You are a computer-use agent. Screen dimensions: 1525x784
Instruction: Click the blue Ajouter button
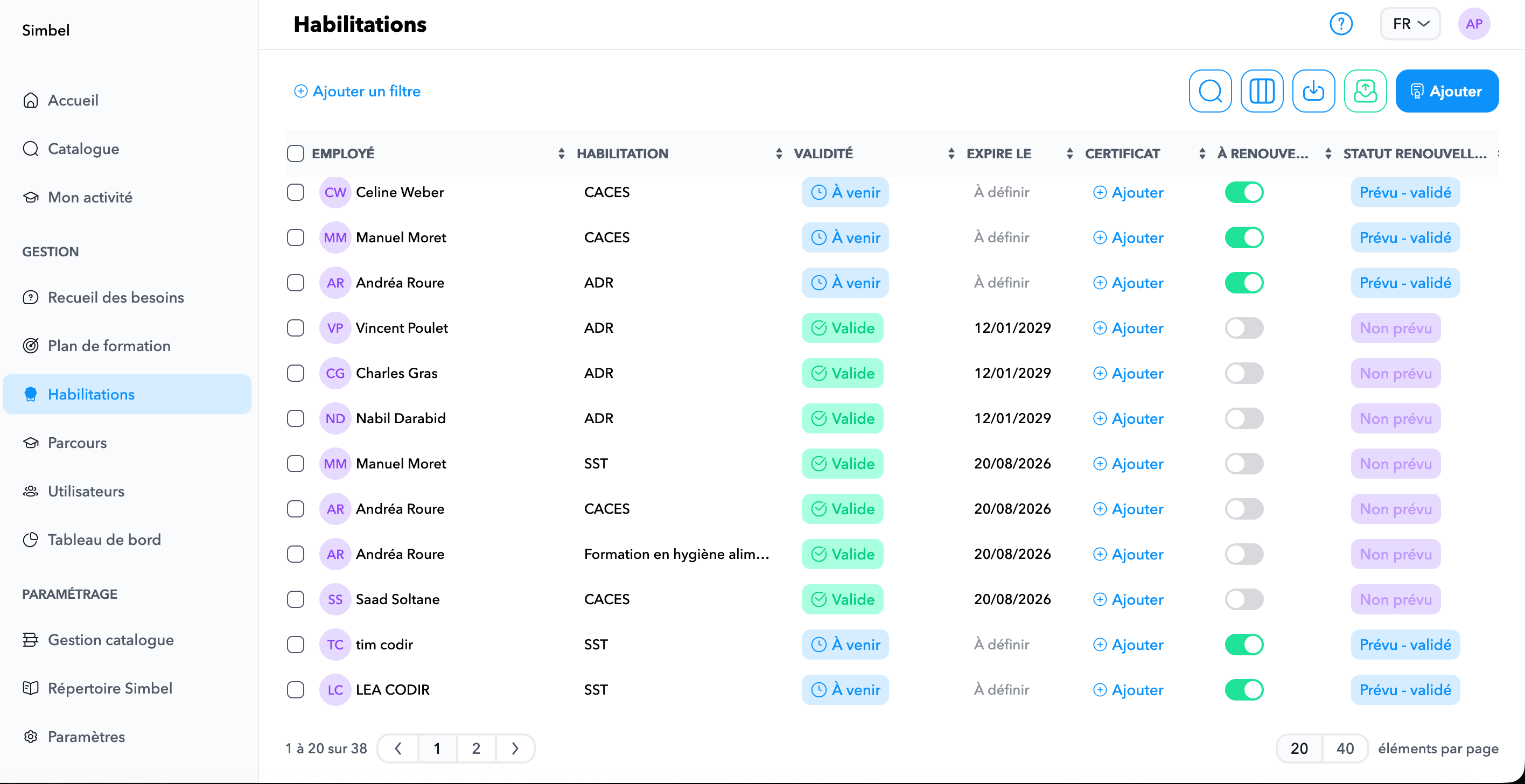1446,91
